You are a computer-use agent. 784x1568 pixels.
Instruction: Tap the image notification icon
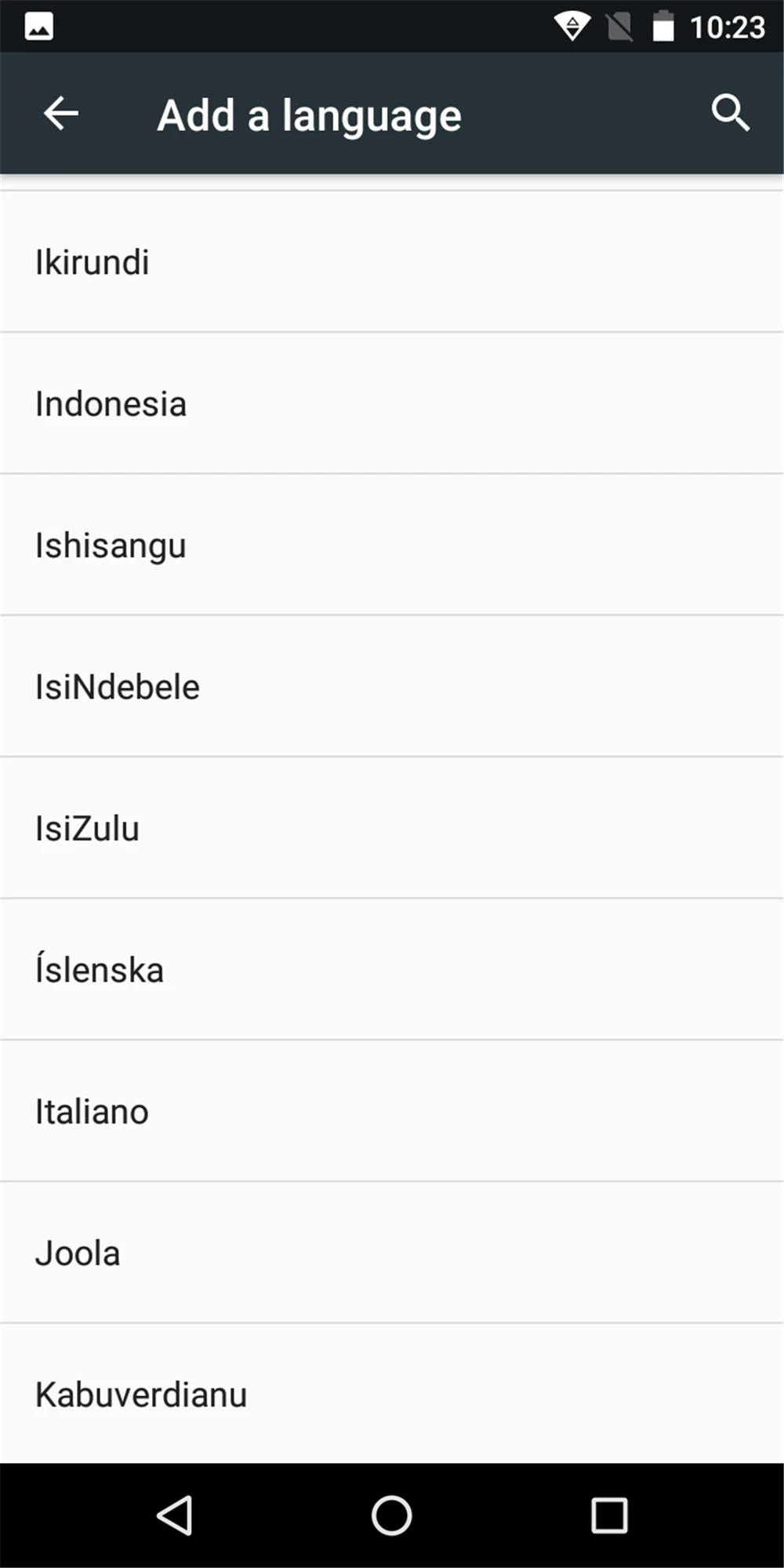(x=39, y=27)
